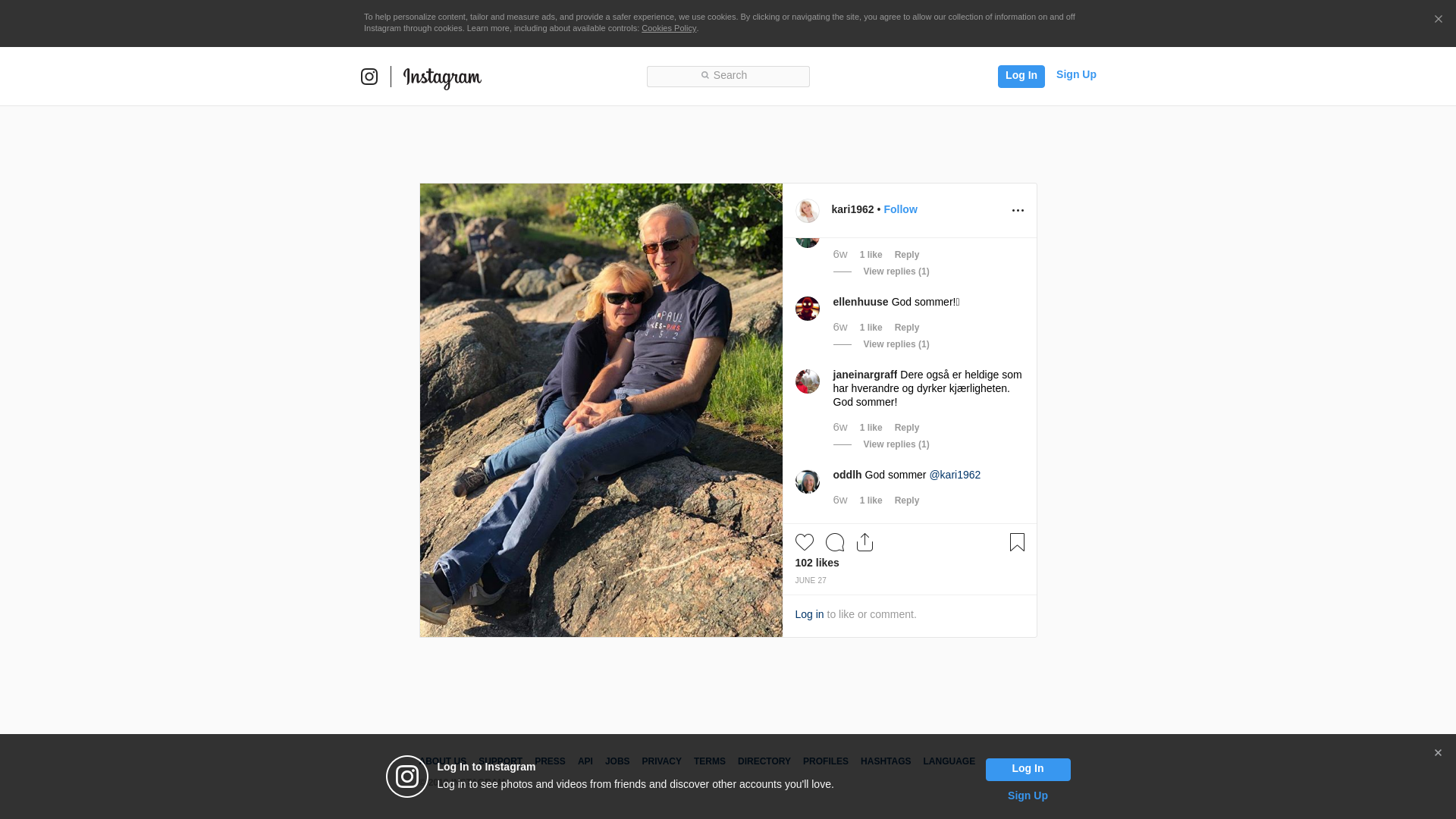Open the Cookies Policy link
1456x819 pixels.
tap(669, 28)
